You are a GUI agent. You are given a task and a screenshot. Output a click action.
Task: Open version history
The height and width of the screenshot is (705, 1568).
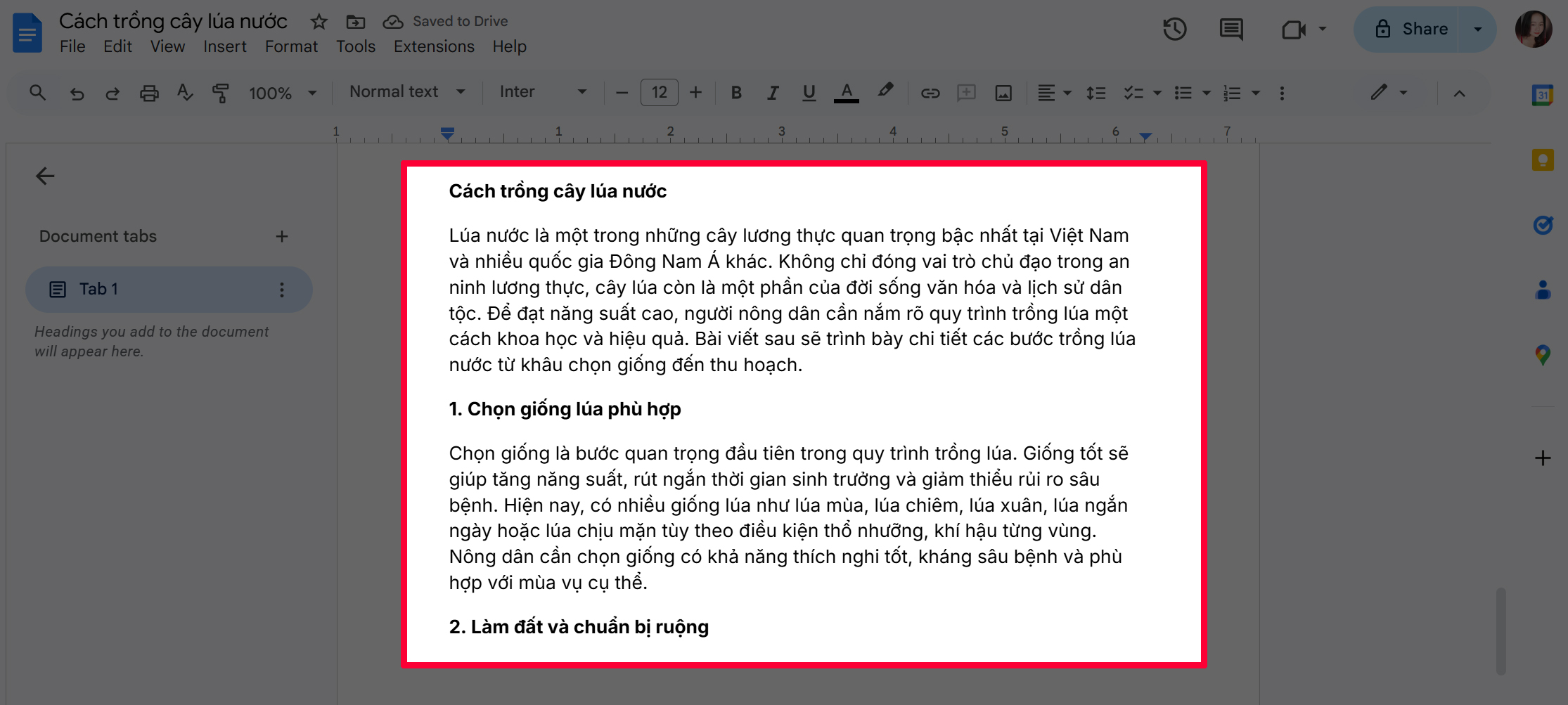point(1174,30)
